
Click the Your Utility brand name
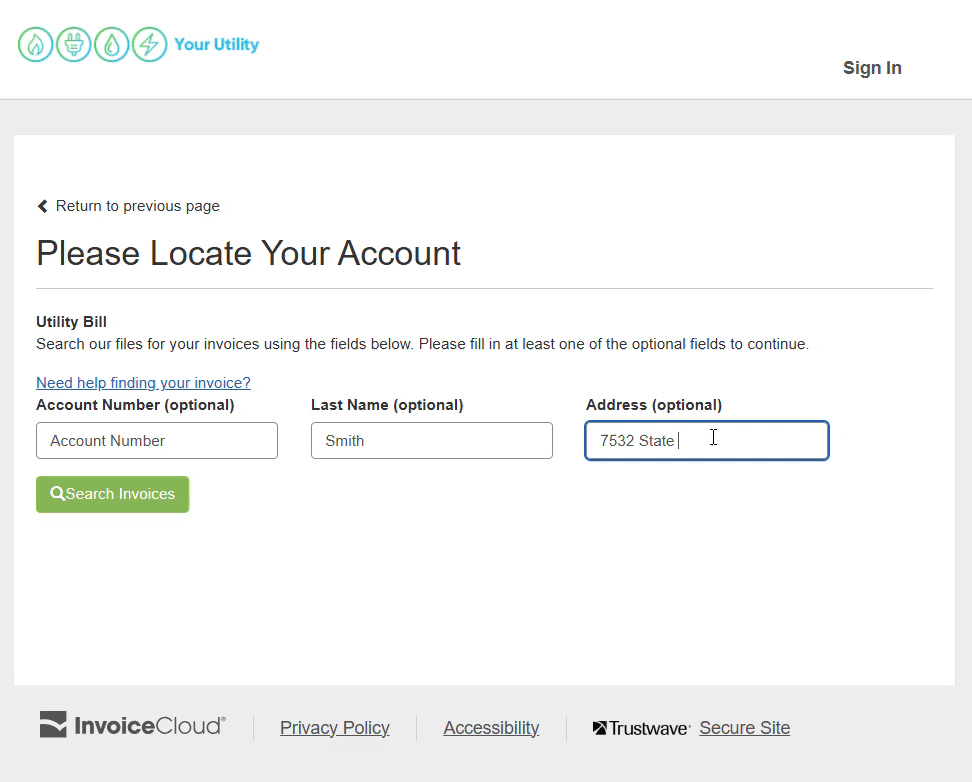[x=216, y=45]
